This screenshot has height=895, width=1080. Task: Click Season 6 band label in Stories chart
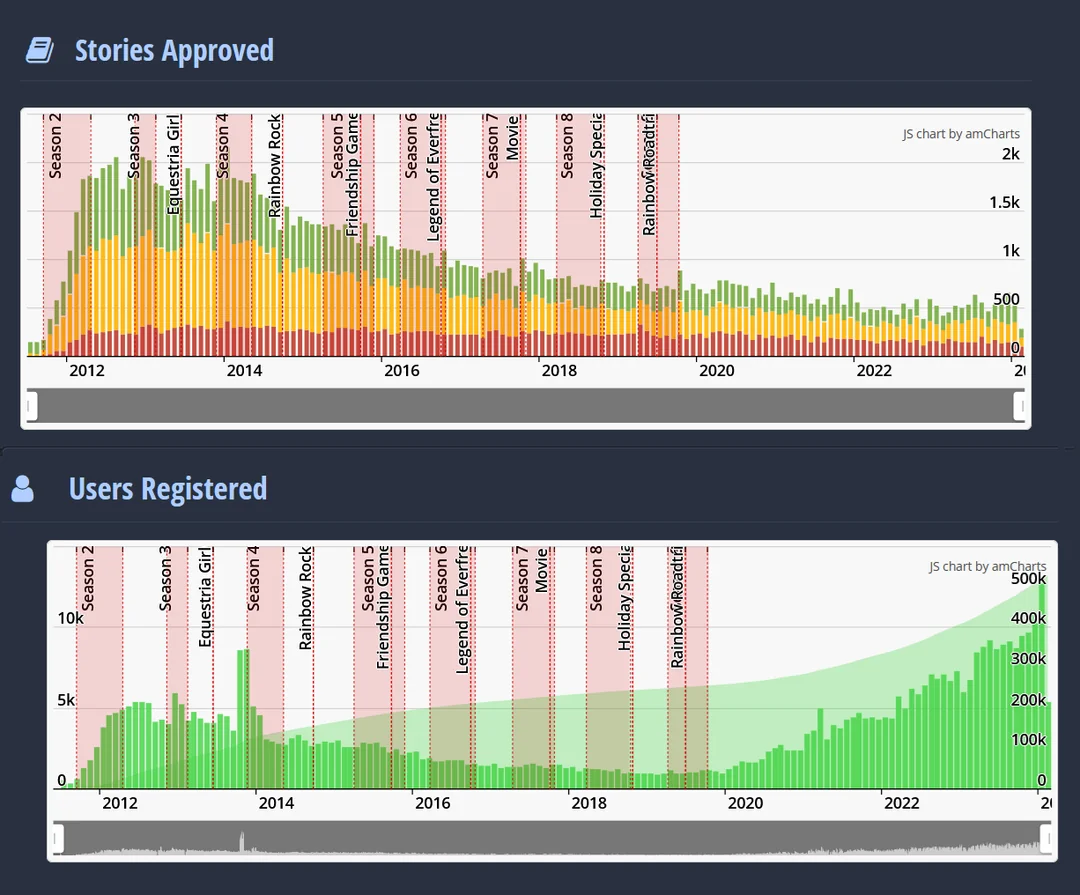[411, 146]
